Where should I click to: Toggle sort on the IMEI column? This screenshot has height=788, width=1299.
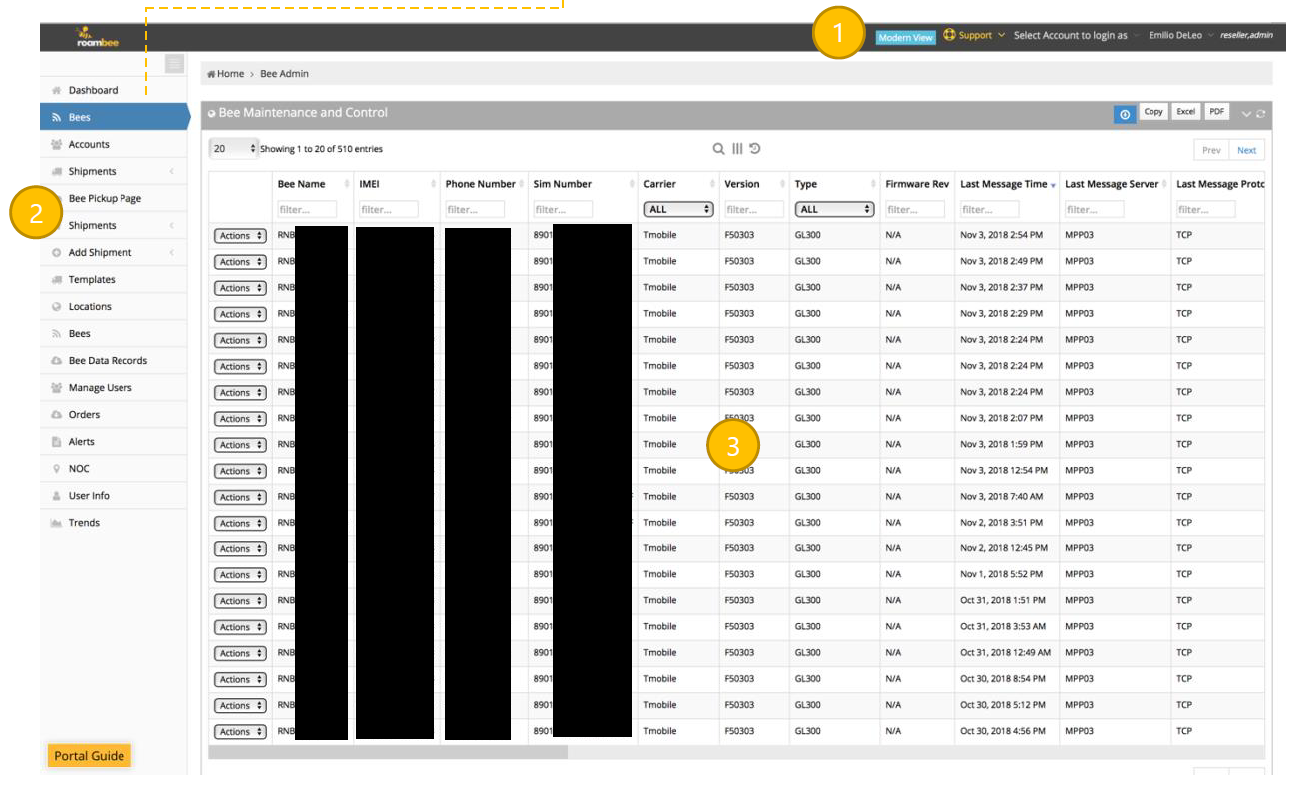(x=369, y=184)
